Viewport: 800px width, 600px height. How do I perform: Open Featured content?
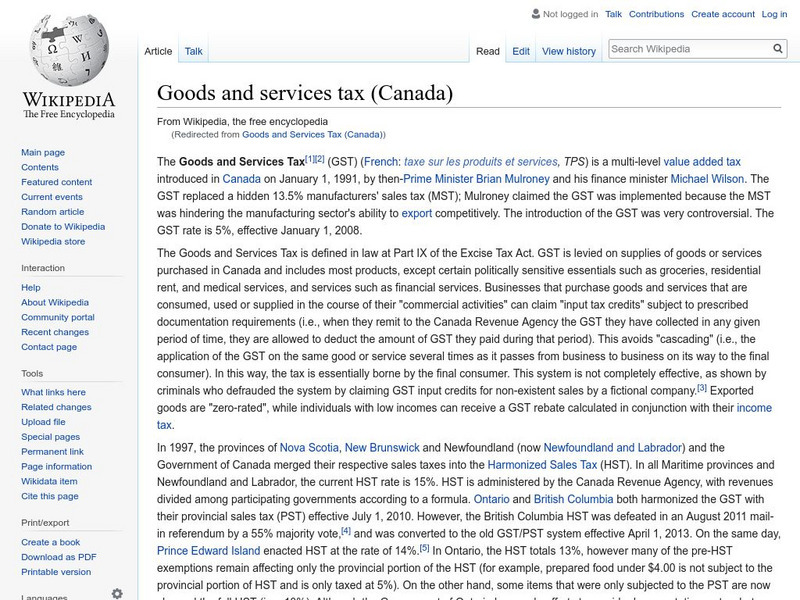[57, 182]
